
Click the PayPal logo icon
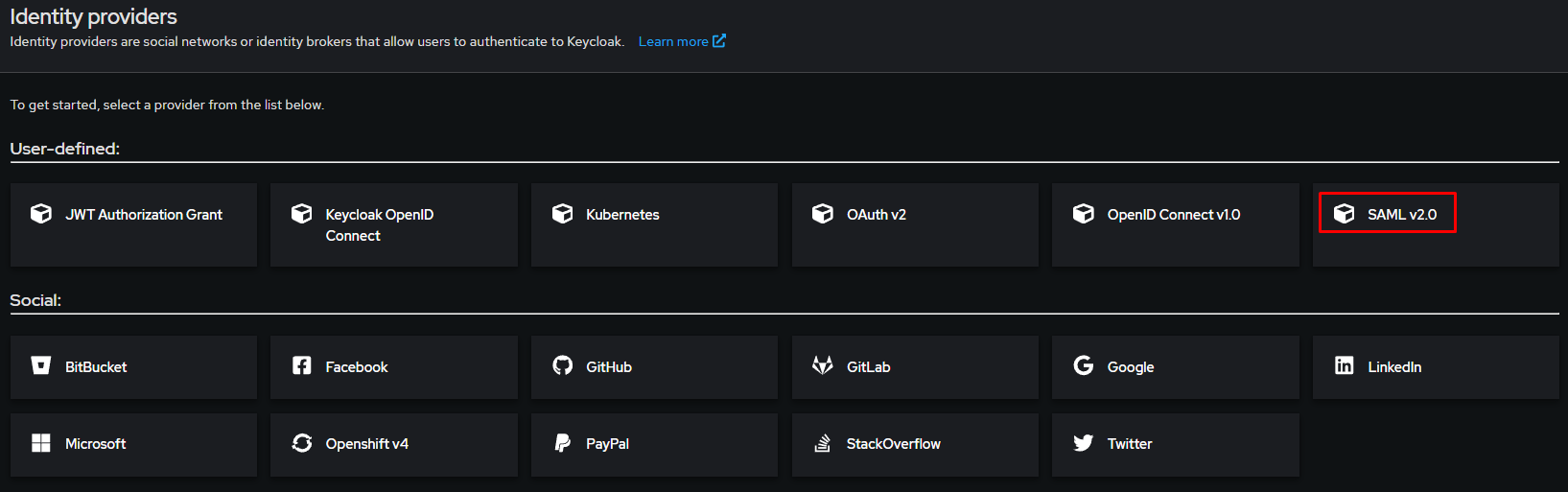click(563, 443)
